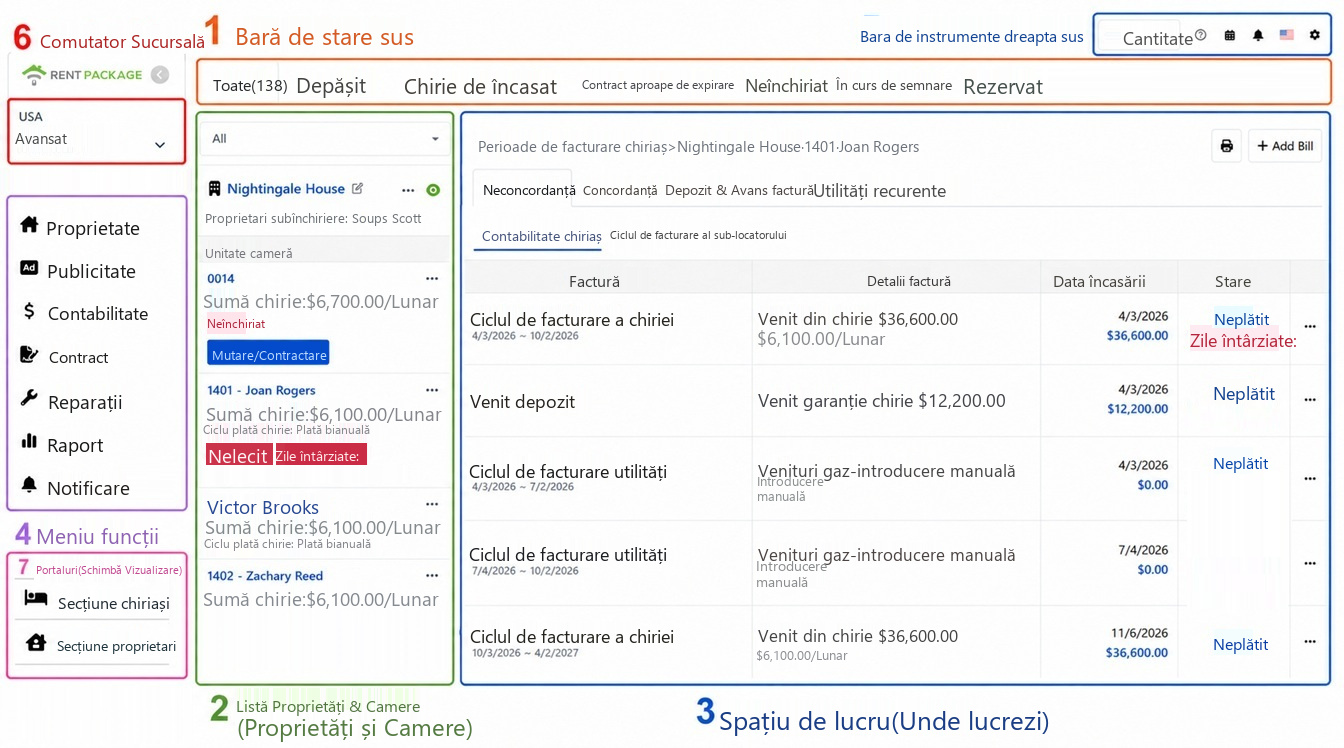Open the calendar icon in top toolbar
1344x748 pixels.
click(x=1229, y=35)
